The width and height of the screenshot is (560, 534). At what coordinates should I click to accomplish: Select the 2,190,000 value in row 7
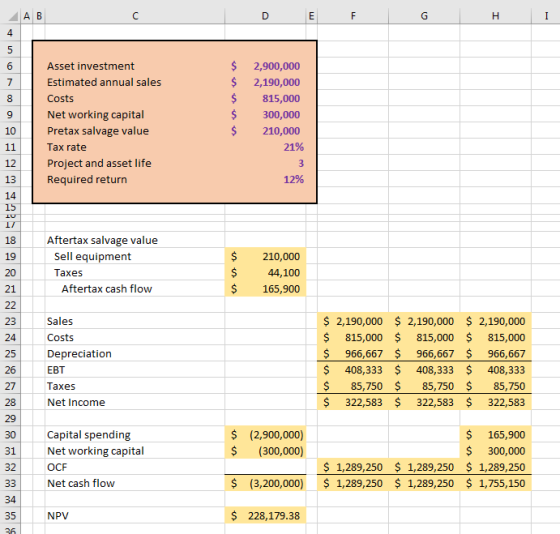click(265, 82)
